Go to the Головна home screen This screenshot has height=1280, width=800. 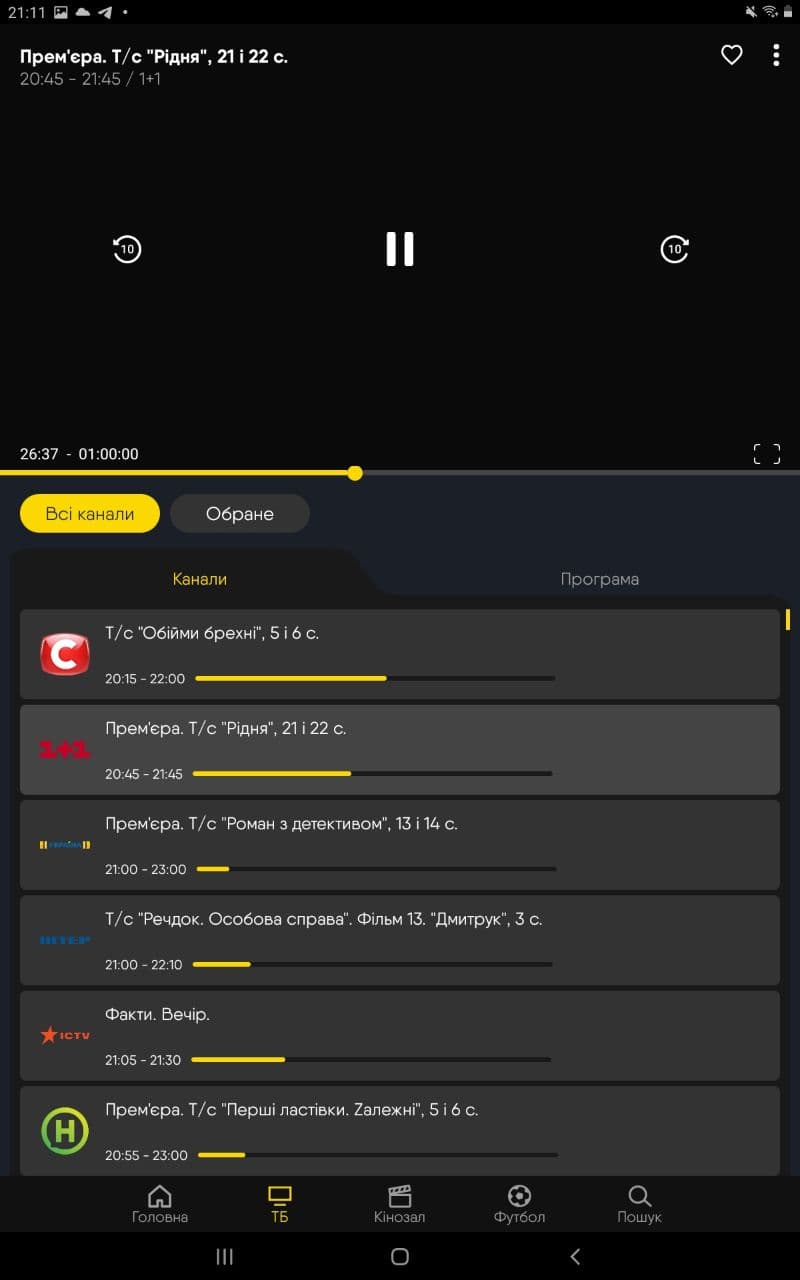pyautogui.click(x=160, y=1204)
